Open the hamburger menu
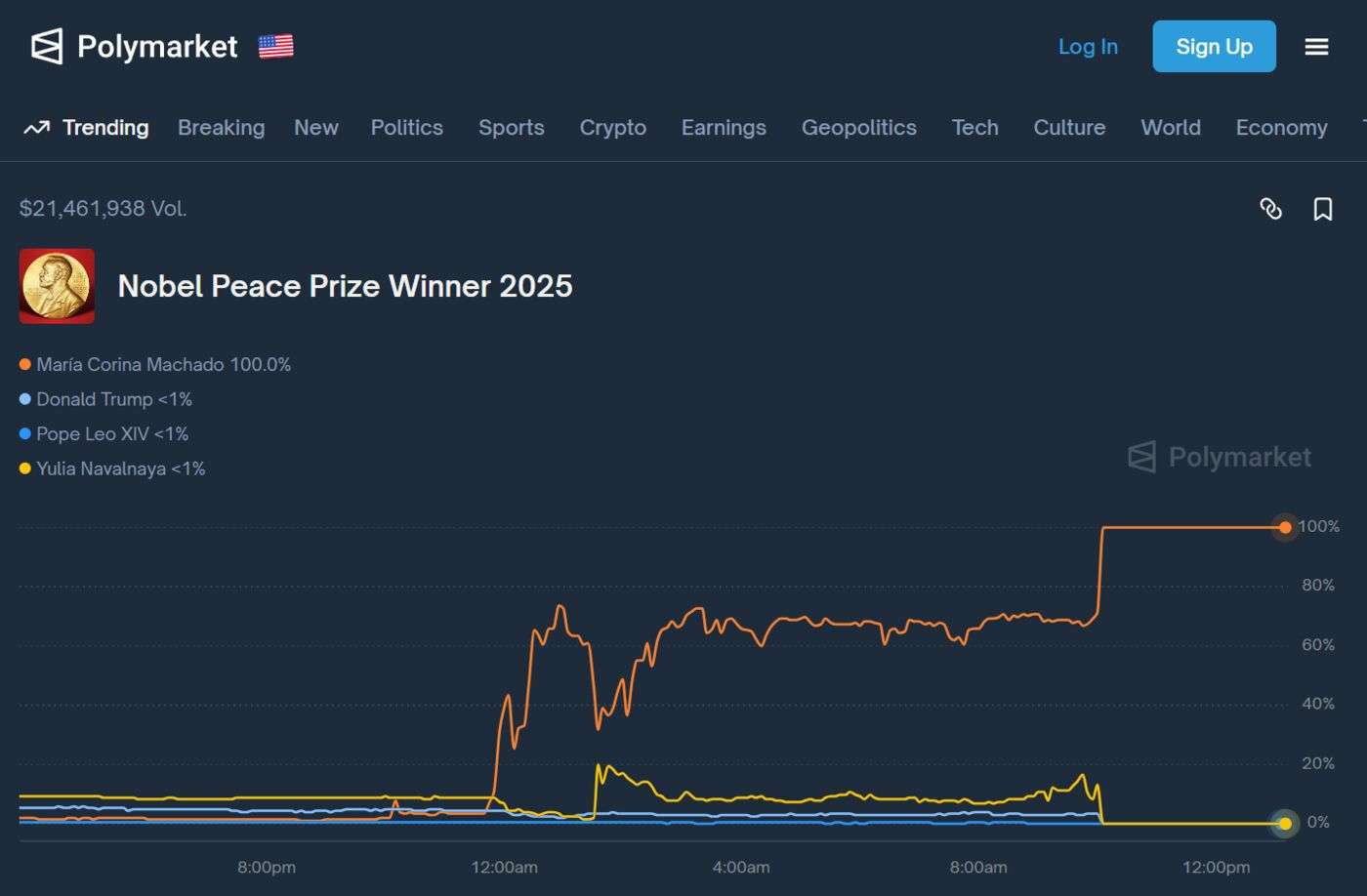1367x896 pixels. 1316,47
